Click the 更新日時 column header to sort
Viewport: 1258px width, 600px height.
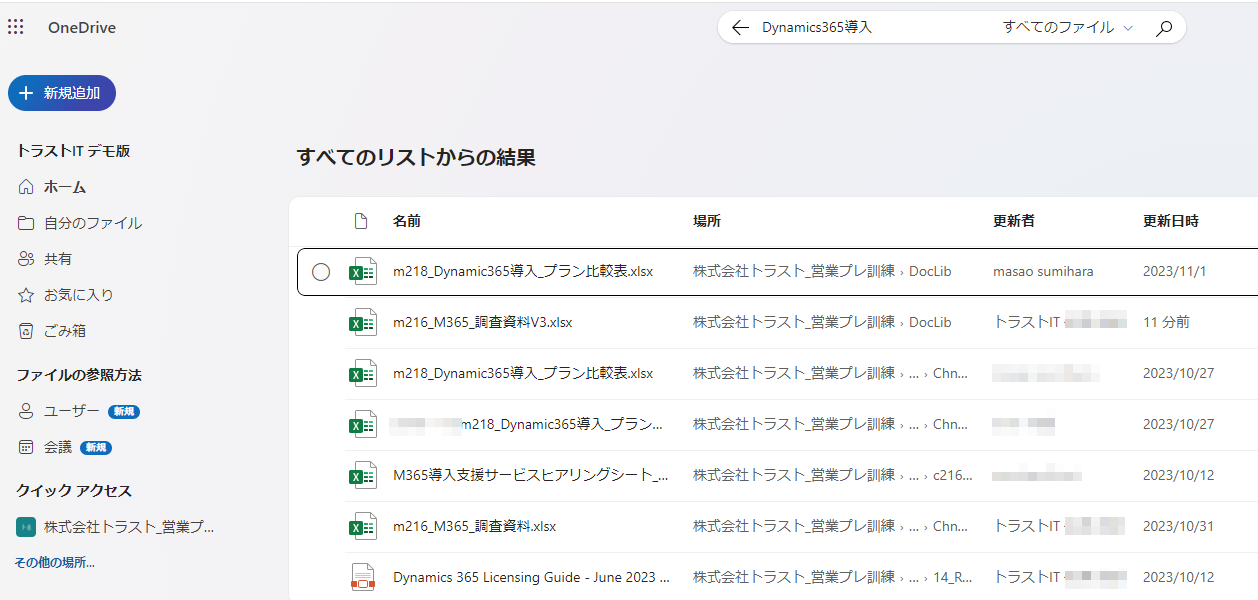(1170, 221)
